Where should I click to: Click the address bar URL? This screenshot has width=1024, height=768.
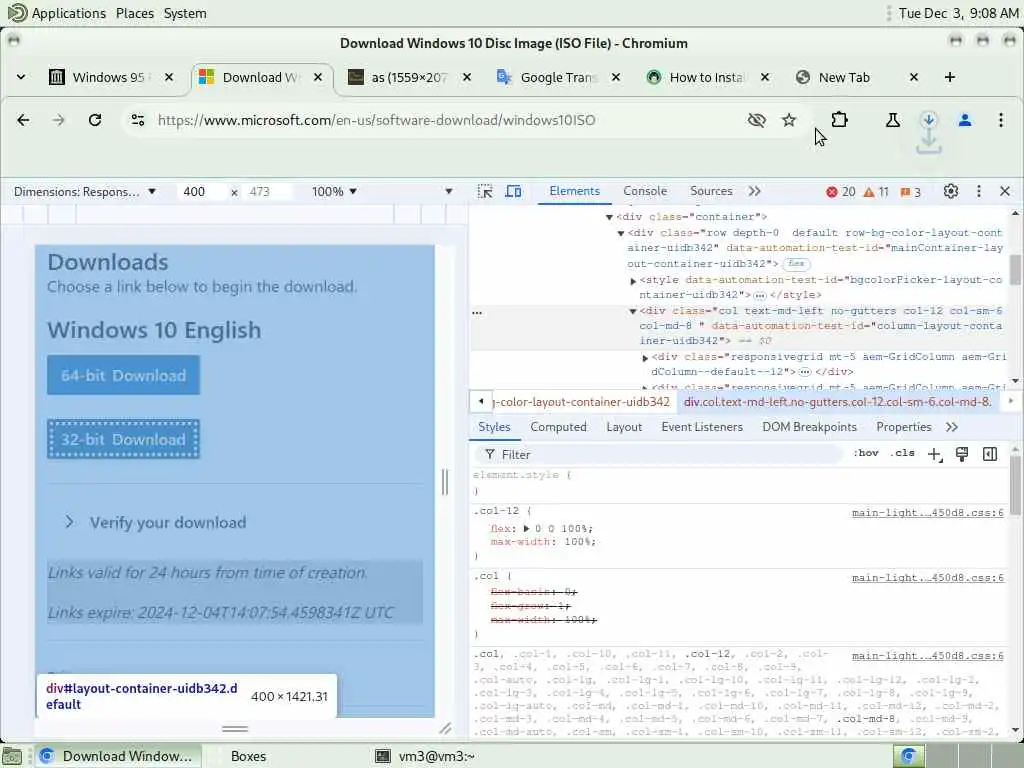(376, 120)
